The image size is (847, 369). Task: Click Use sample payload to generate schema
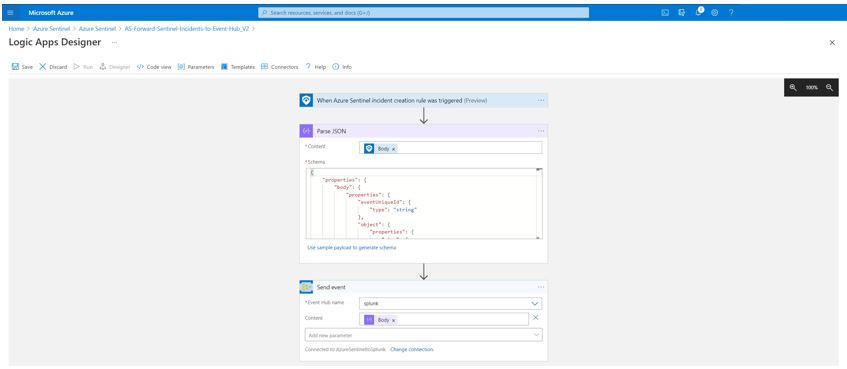pyautogui.click(x=352, y=248)
